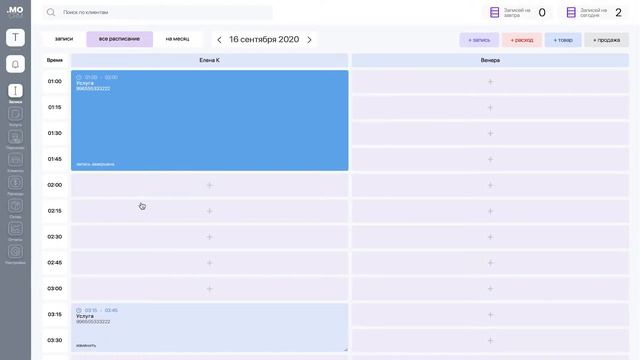Click the '01:00' time label
640x360 pixels.
55,82
